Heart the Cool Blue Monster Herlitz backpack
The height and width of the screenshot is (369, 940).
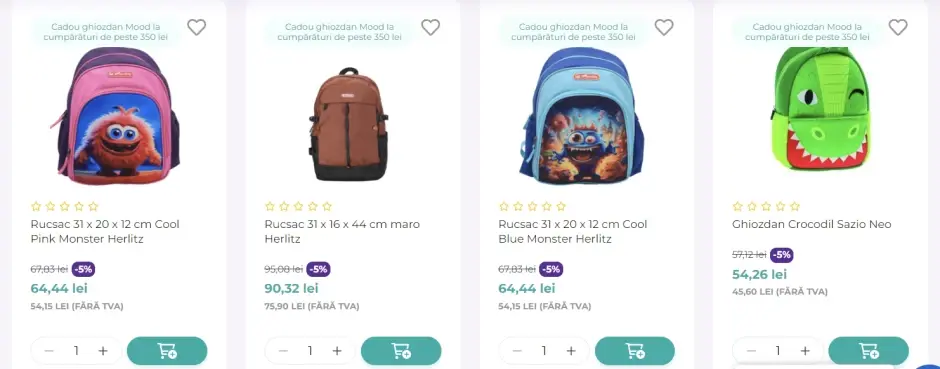[x=664, y=27]
